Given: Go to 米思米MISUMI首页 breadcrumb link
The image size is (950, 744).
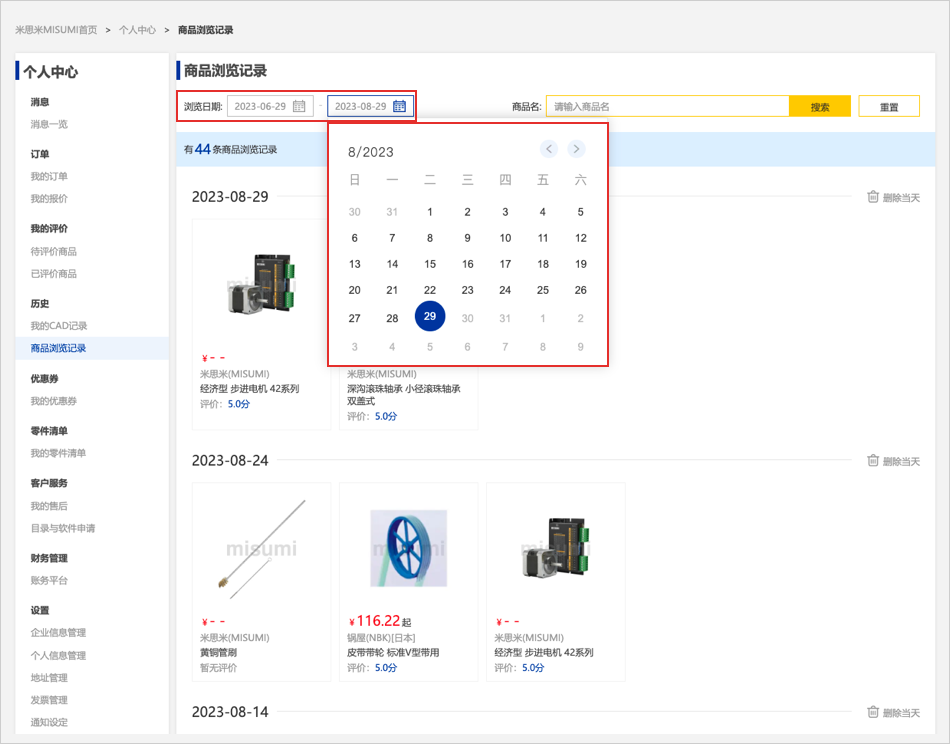Looking at the screenshot, I should pos(56,30).
